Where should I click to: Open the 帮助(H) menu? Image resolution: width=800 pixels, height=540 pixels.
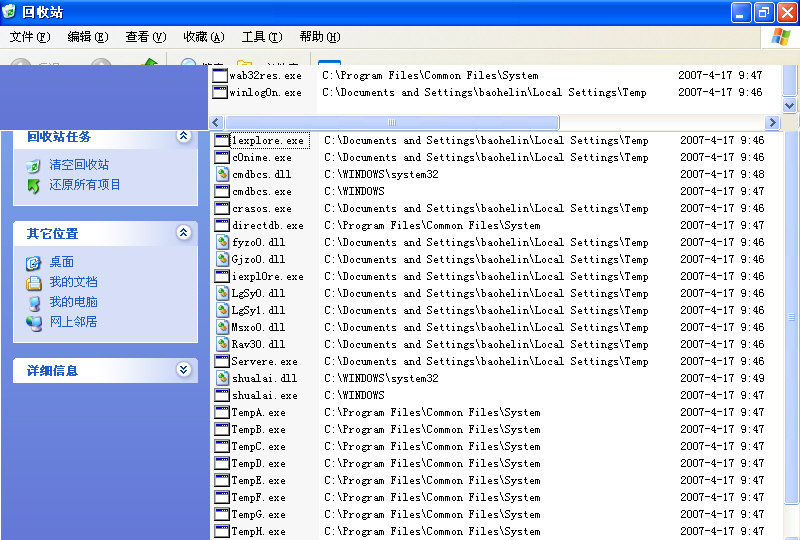[320, 37]
